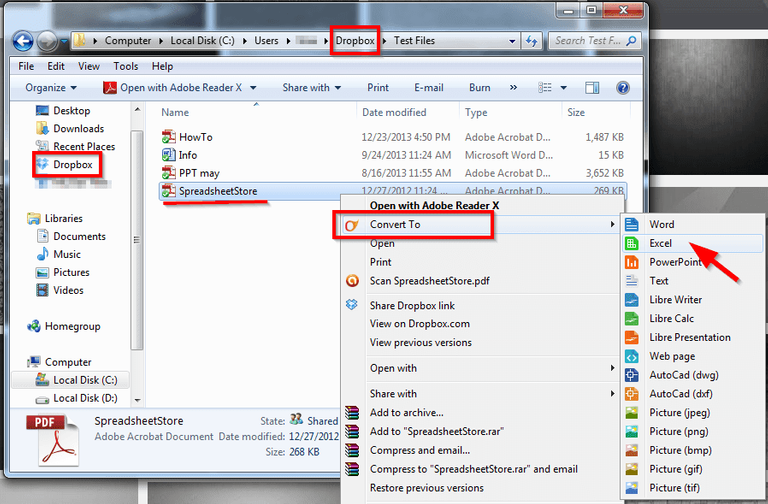Click the Text format icon in submenu

point(632,281)
